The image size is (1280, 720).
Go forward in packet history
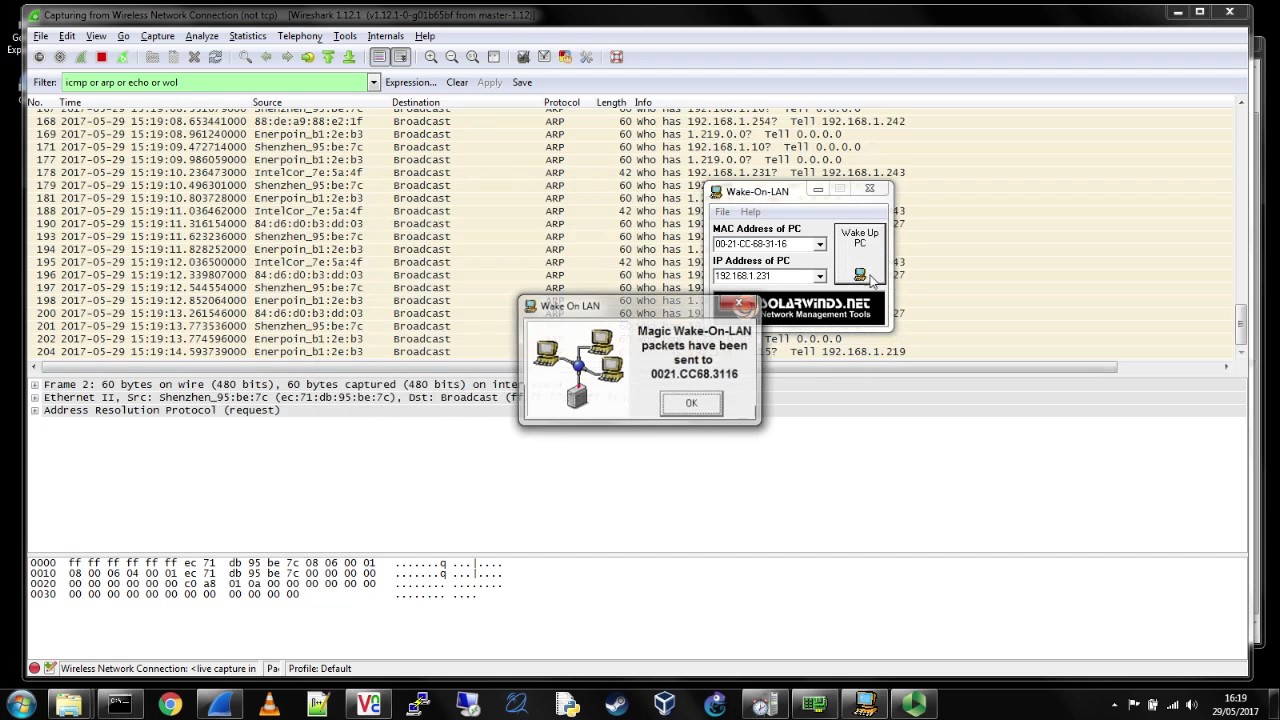click(x=287, y=57)
